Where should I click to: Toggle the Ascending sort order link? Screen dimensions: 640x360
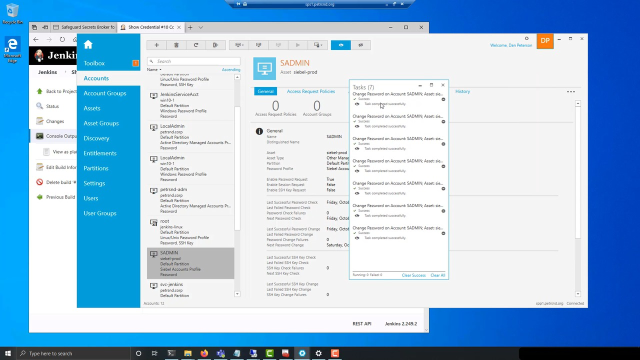tap(231, 70)
